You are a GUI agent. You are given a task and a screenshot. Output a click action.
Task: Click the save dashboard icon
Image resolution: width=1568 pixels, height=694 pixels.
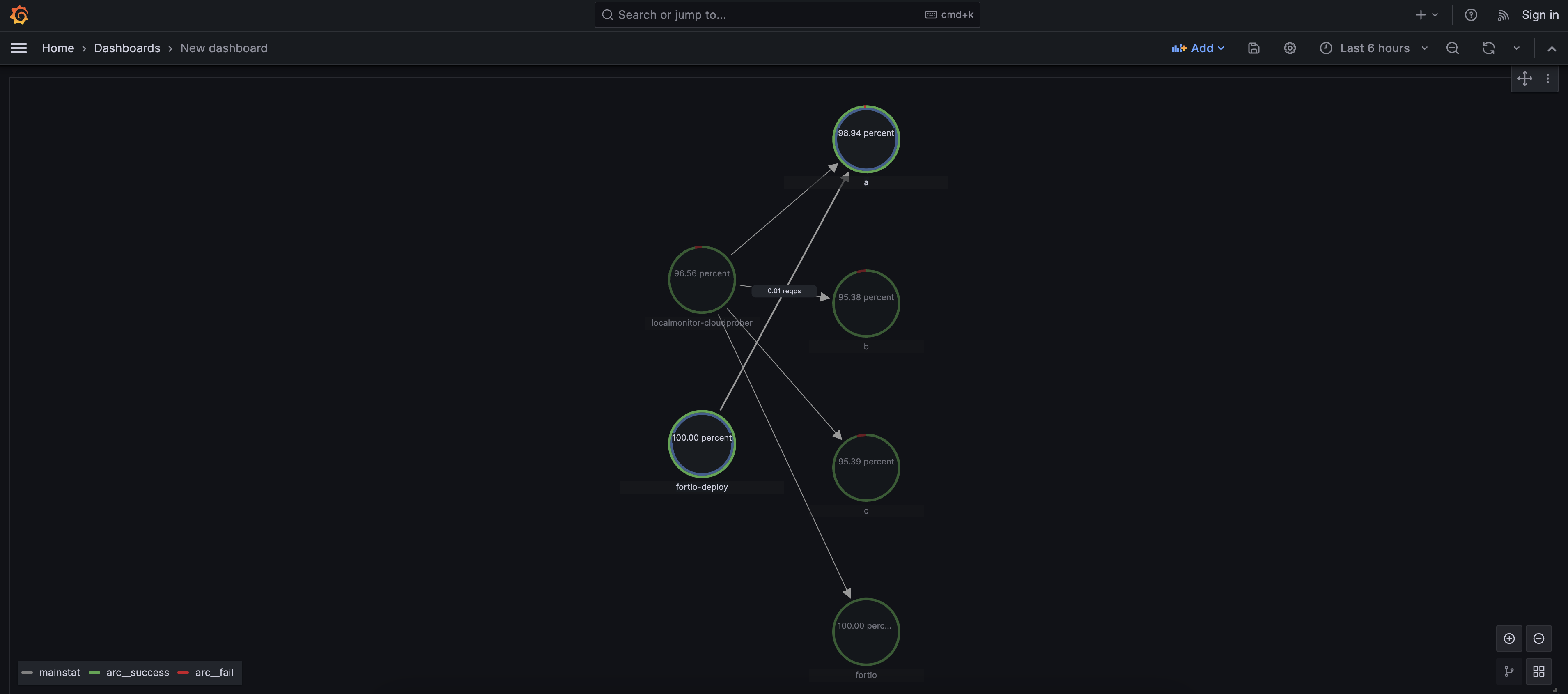[1253, 48]
